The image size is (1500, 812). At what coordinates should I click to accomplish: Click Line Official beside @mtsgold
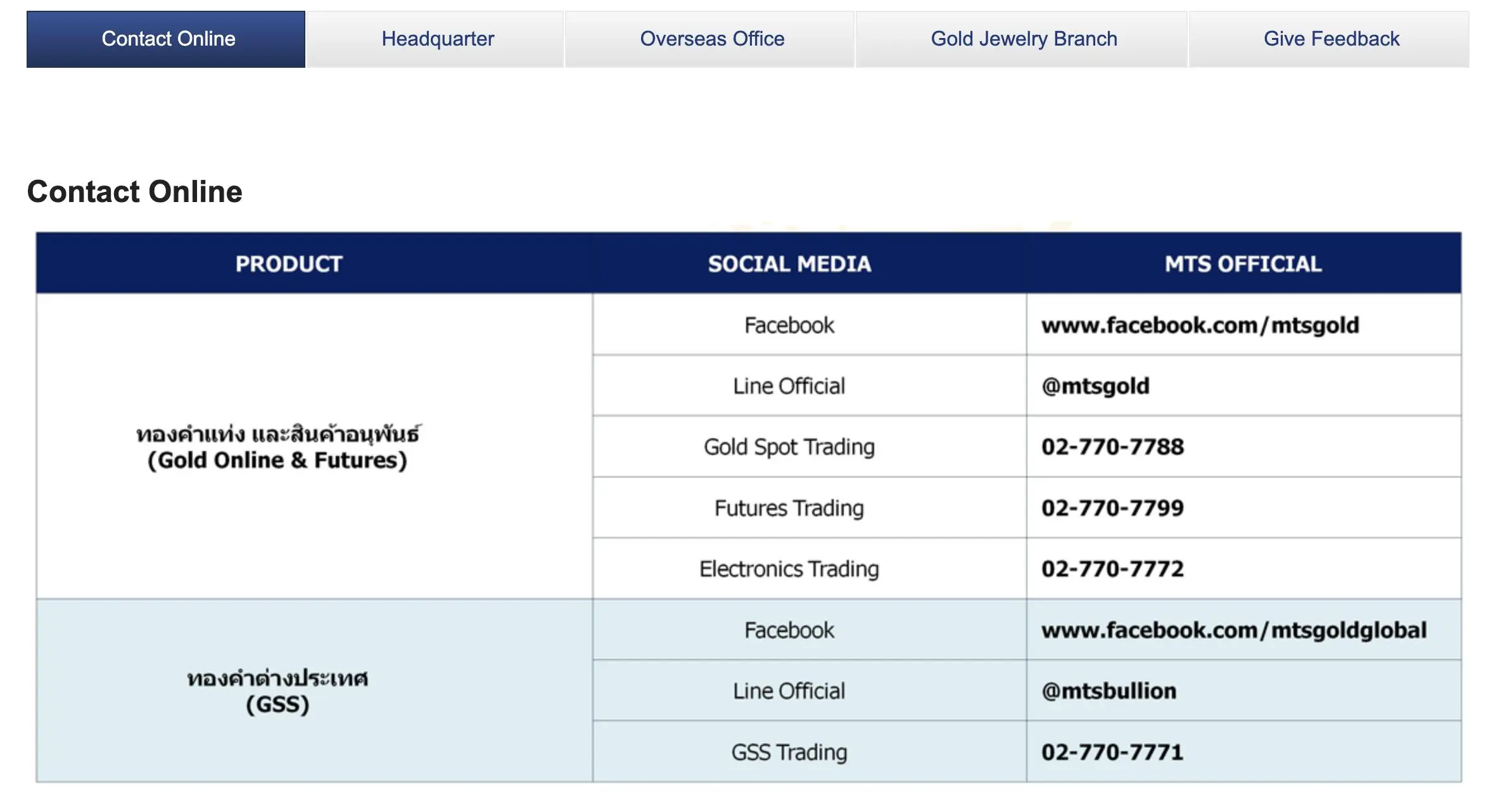pyautogui.click(x=789, y=386)
